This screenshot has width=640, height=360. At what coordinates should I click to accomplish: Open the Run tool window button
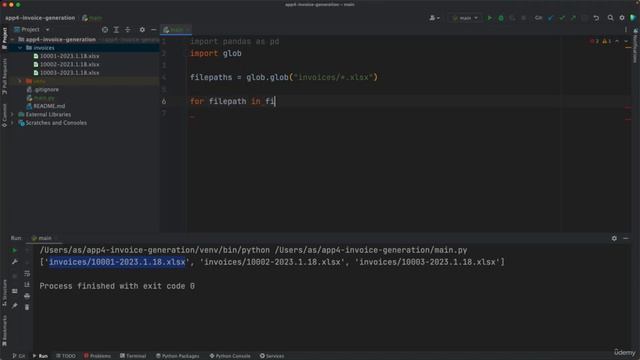pos(40,356)
